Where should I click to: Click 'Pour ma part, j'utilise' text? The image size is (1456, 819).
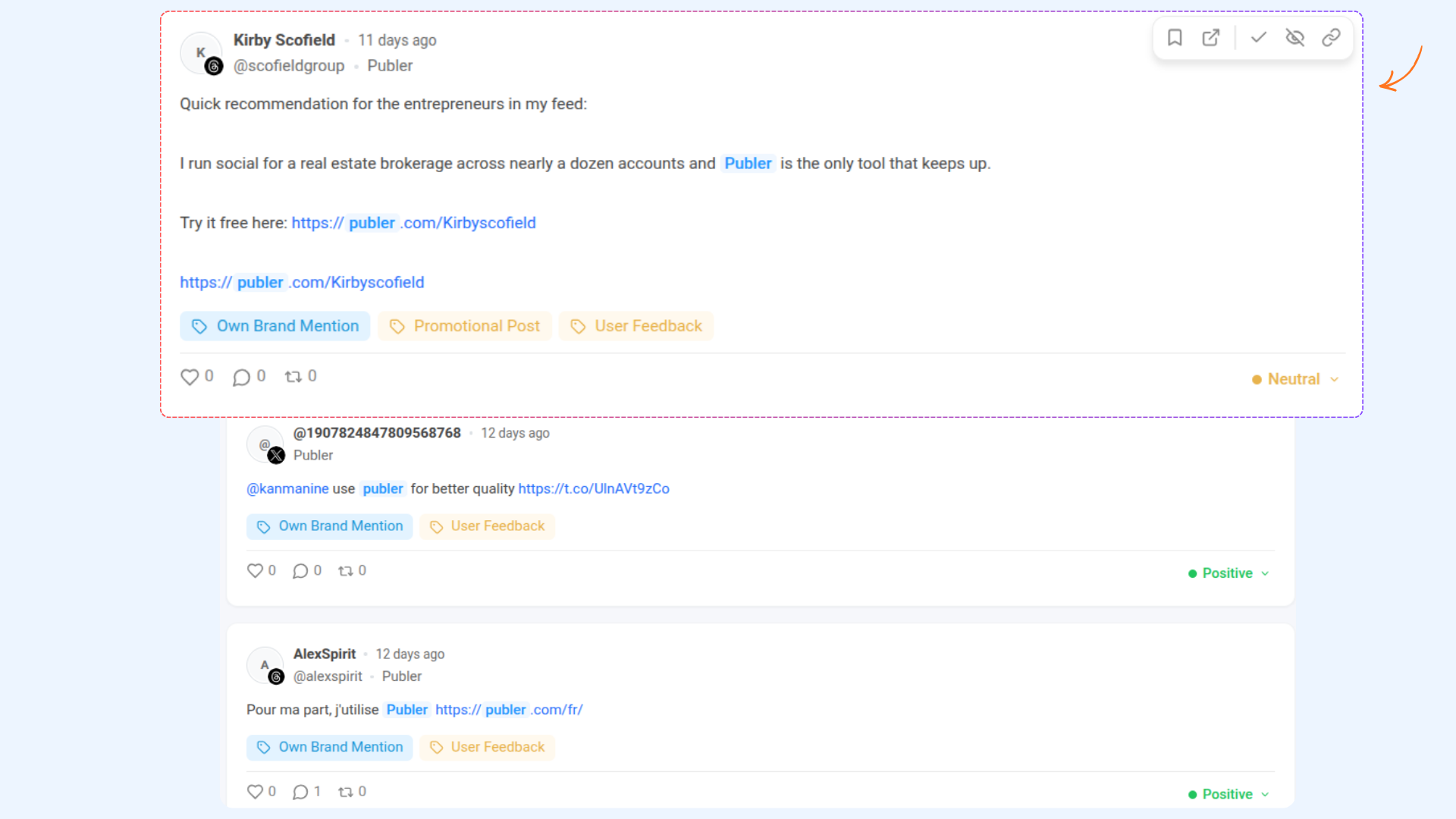click(x=312, y=710)
